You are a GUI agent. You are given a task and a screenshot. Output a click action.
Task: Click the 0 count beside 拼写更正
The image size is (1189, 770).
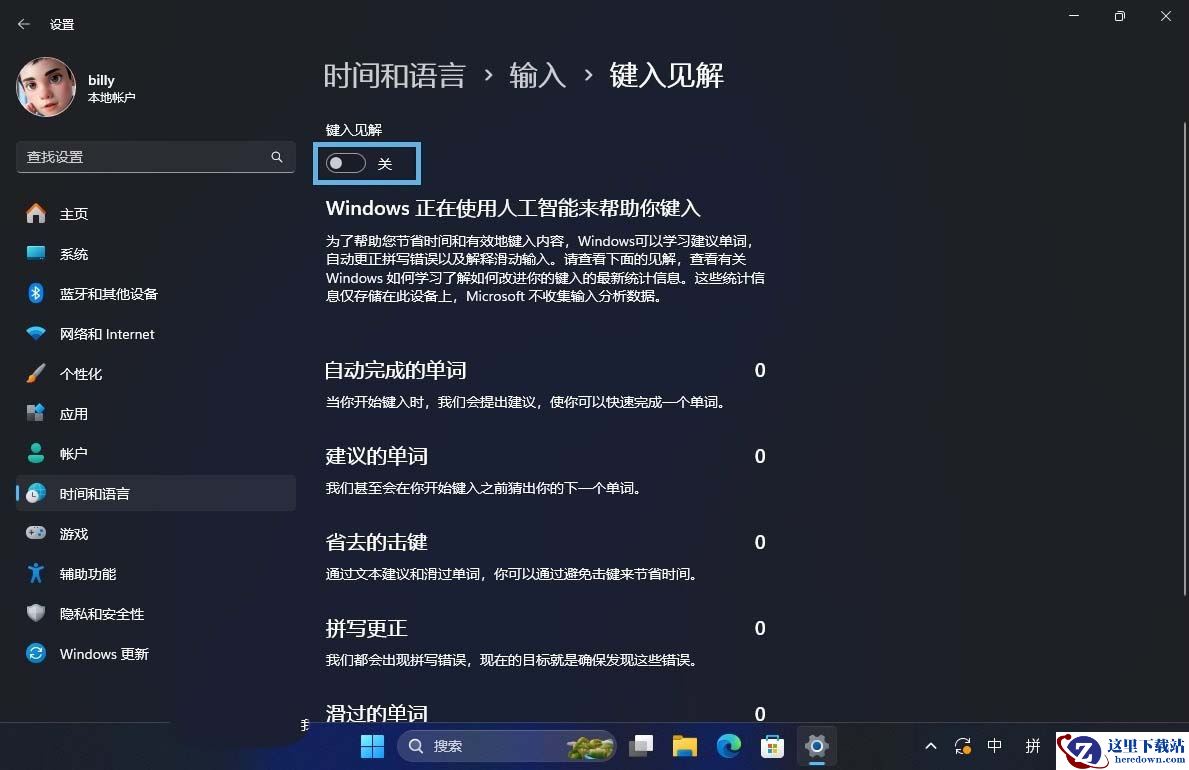[760, 628]
